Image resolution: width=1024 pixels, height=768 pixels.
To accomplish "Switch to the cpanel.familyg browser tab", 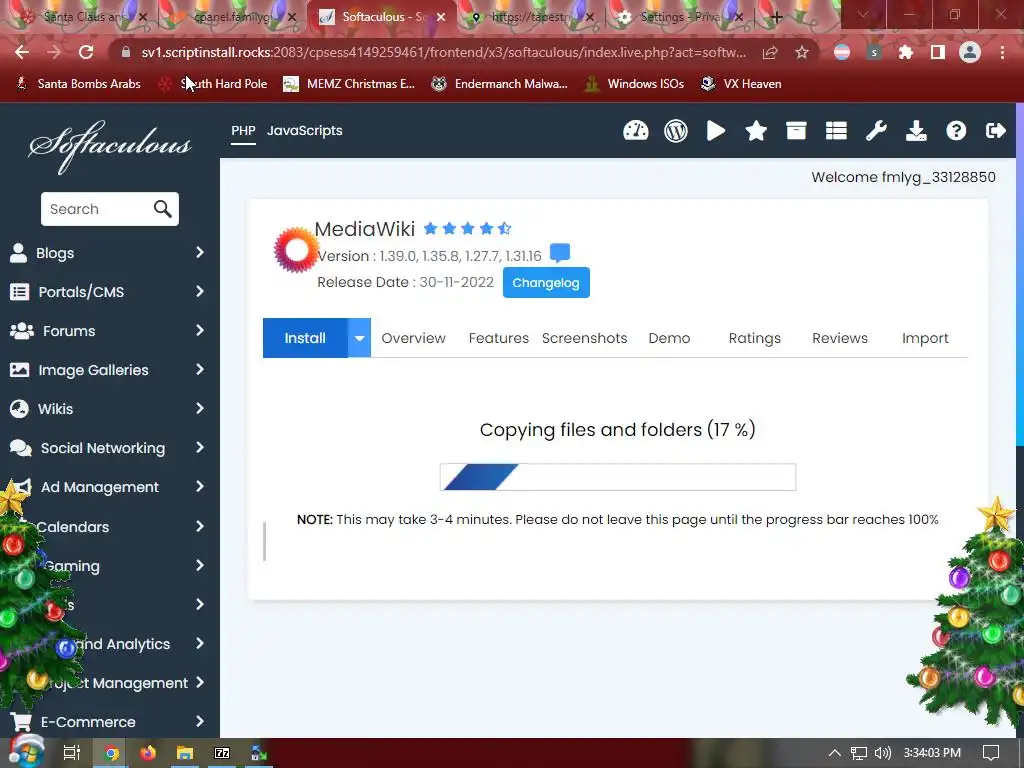I will pyautogui.click(x=234, y=18).
